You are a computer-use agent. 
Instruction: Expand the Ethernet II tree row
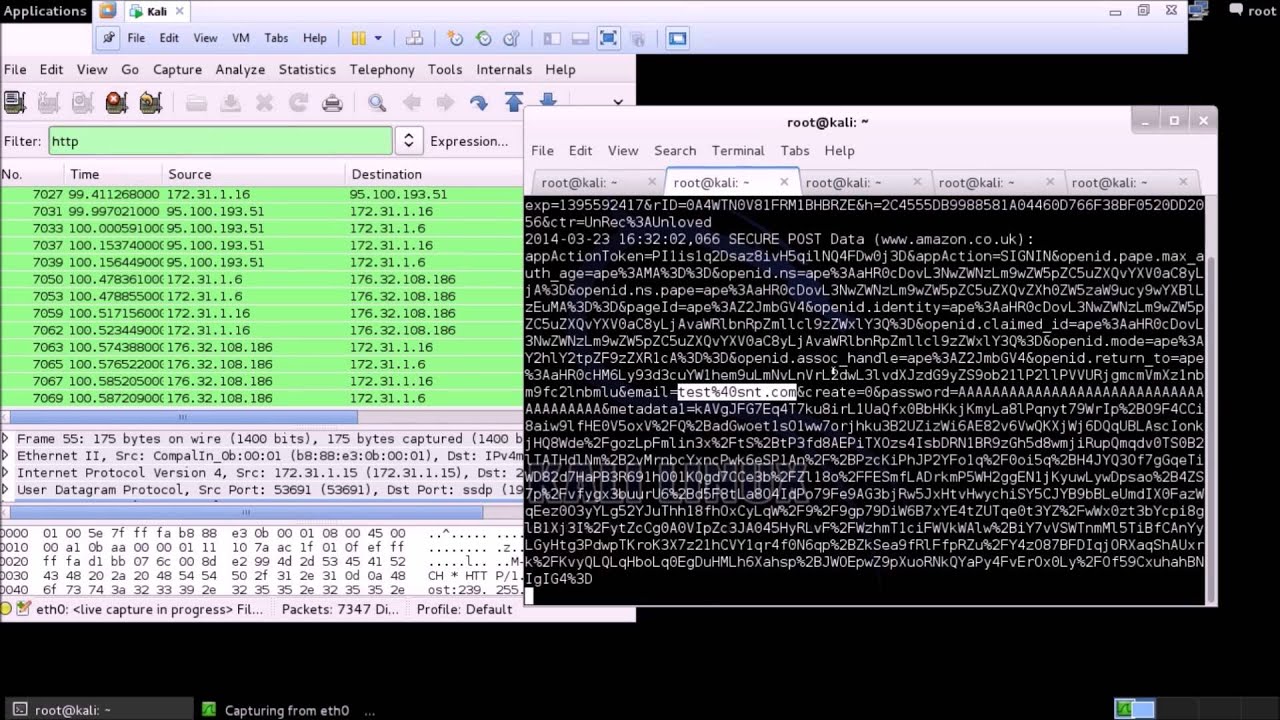click(x=7, y=456)
